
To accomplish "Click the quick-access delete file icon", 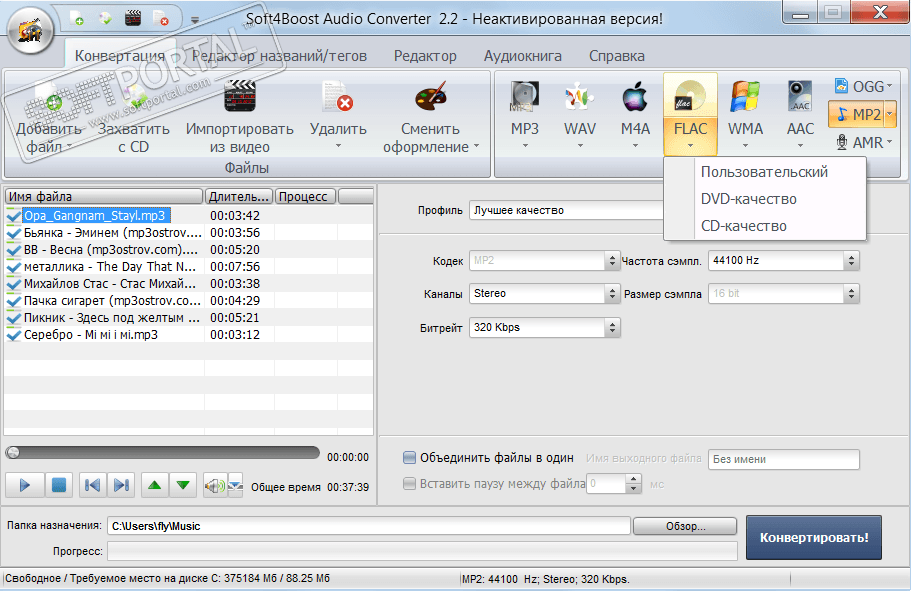I will click(161, 19).
